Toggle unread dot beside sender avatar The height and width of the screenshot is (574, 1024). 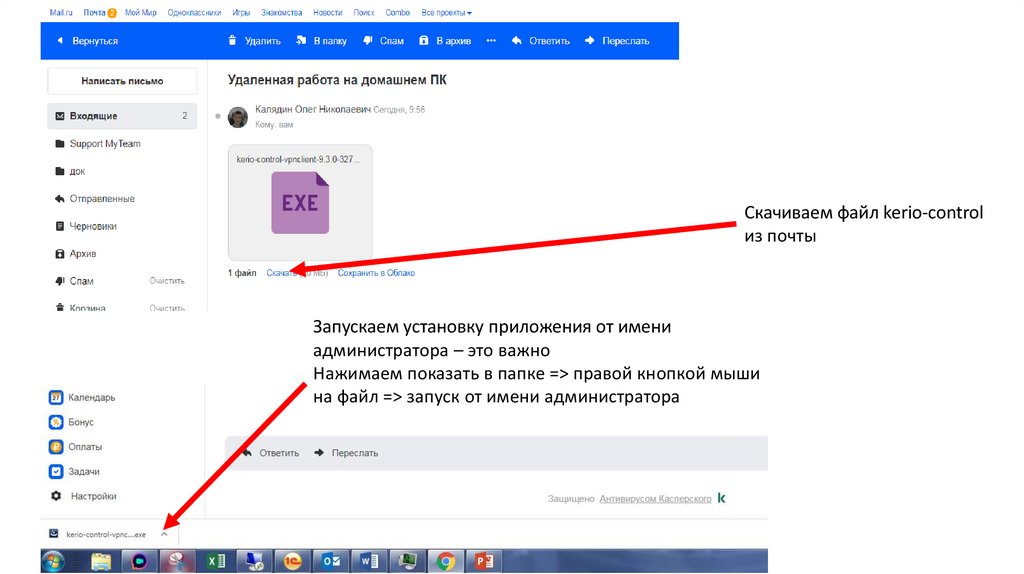tap(218, 116)
